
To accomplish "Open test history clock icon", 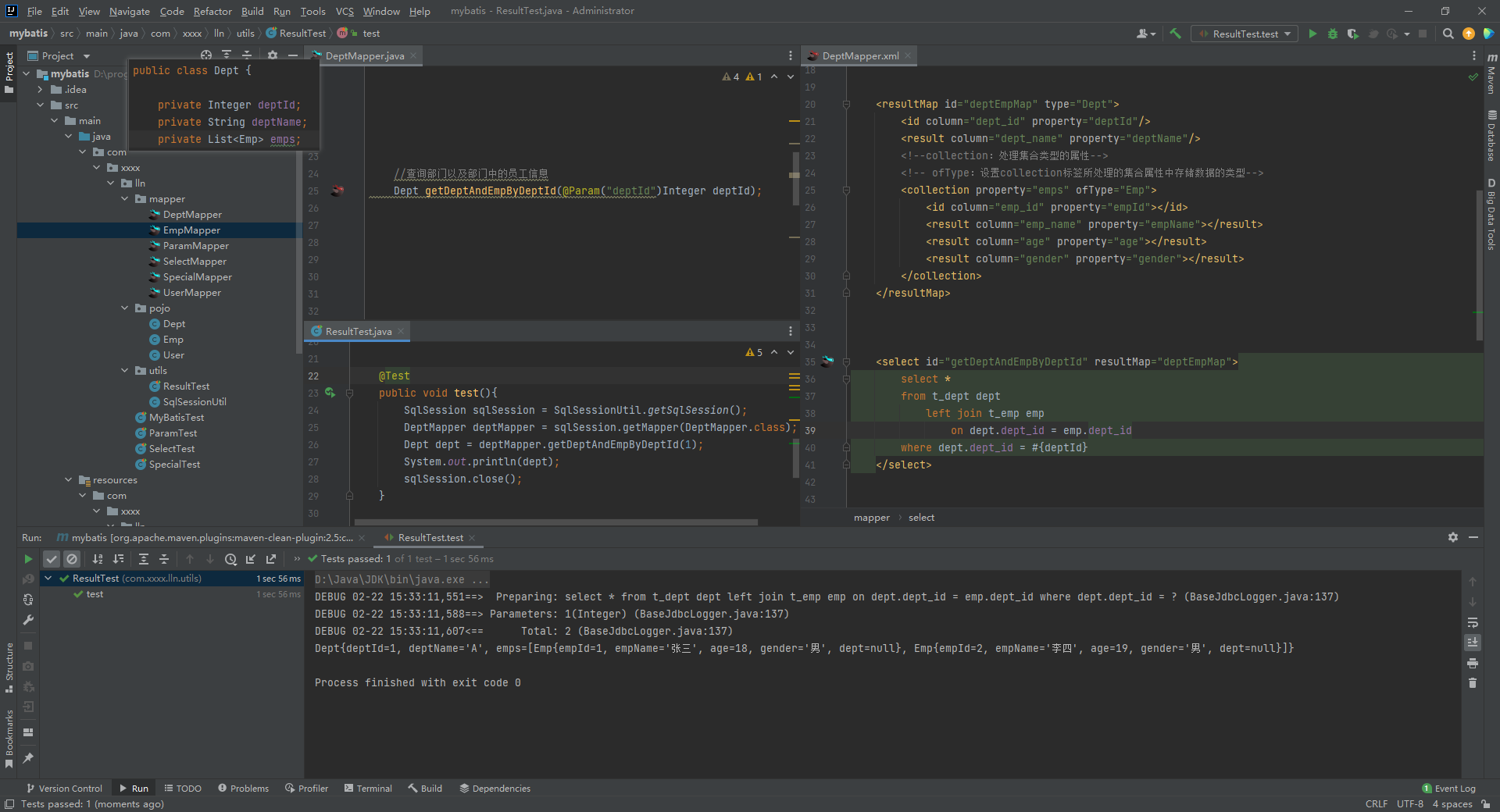I will (x=230, y=559).
